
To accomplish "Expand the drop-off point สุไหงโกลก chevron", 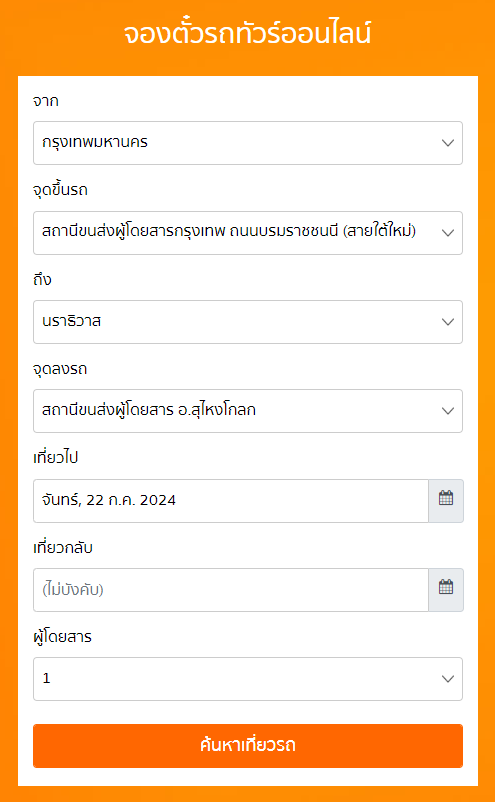I will (448, 411).
